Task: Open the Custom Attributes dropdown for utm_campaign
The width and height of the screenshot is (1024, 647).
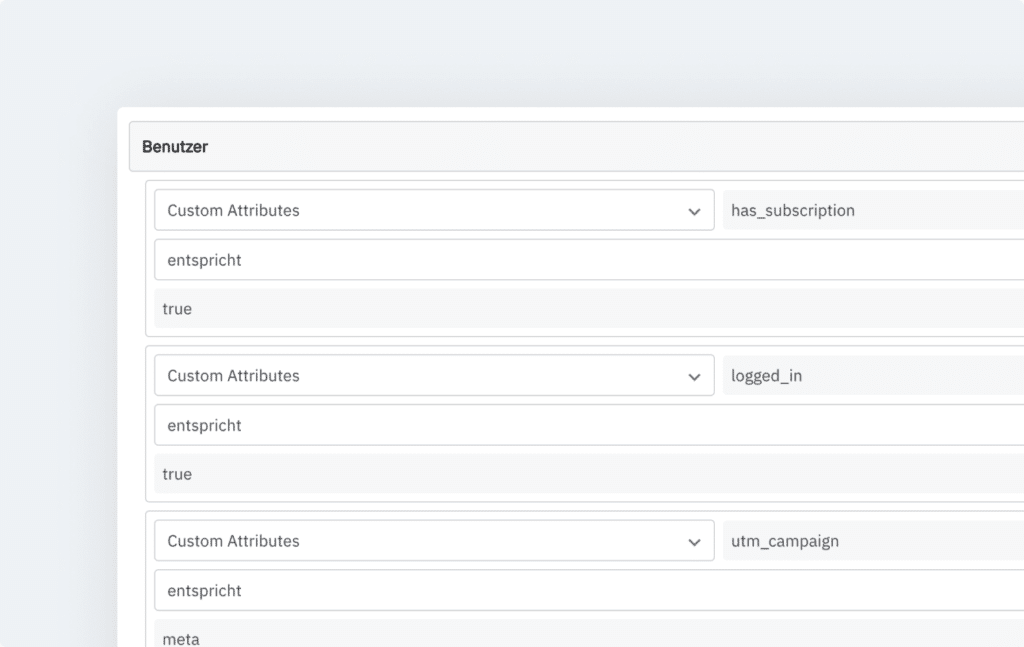Action: [x=433, y=541]
